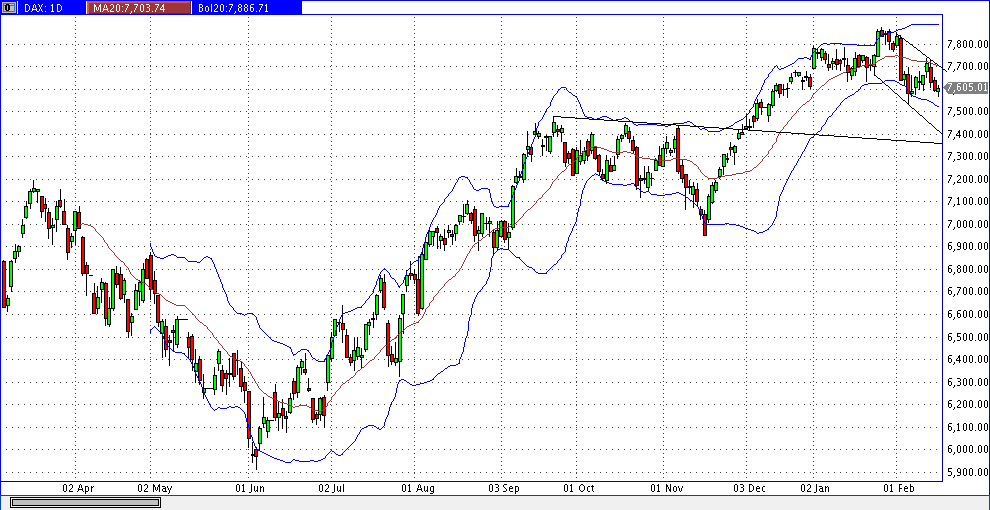Click the 01 Oct date label
Viewport: 990px width, 510px height.
[x=578, y=488]
